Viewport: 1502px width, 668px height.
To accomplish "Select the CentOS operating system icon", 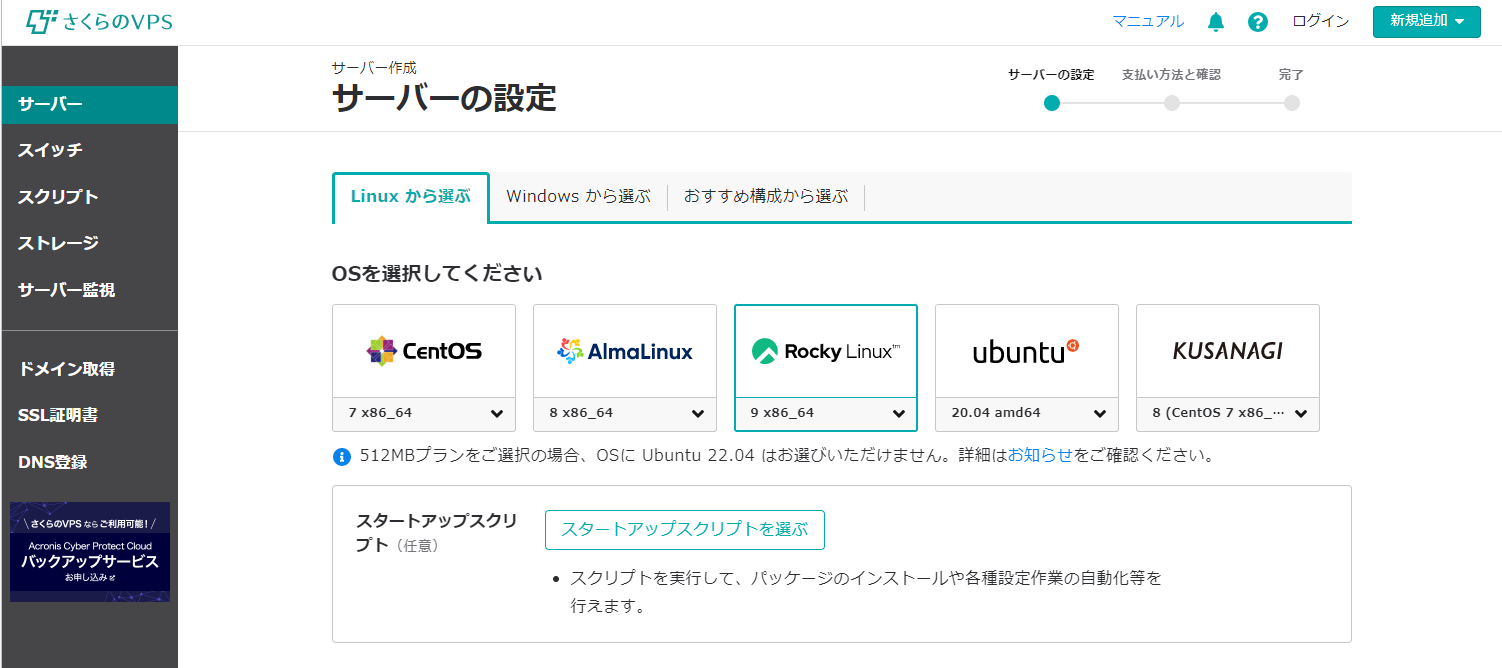I will click(423, 350).
